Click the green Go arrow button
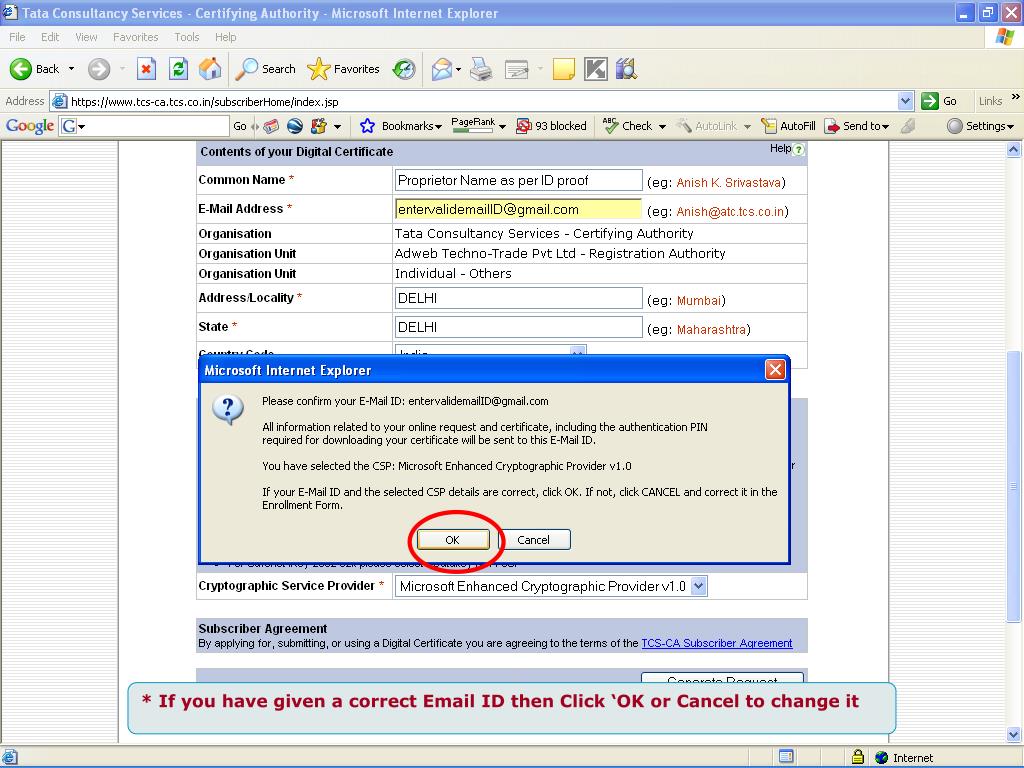The image size is (1024, 768). 929,101
